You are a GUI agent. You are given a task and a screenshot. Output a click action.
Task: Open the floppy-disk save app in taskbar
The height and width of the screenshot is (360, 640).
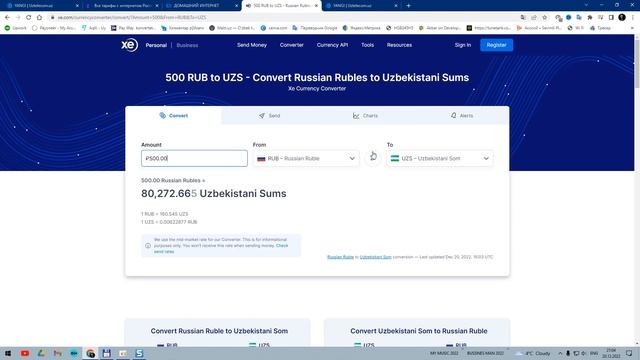point(107,353)
